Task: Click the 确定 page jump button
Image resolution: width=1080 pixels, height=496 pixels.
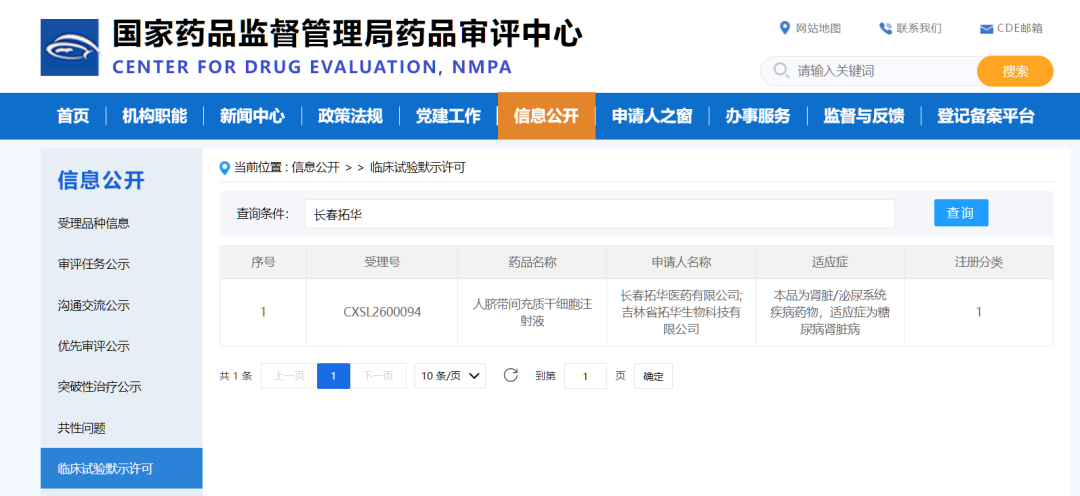Action: pos(653,376)
